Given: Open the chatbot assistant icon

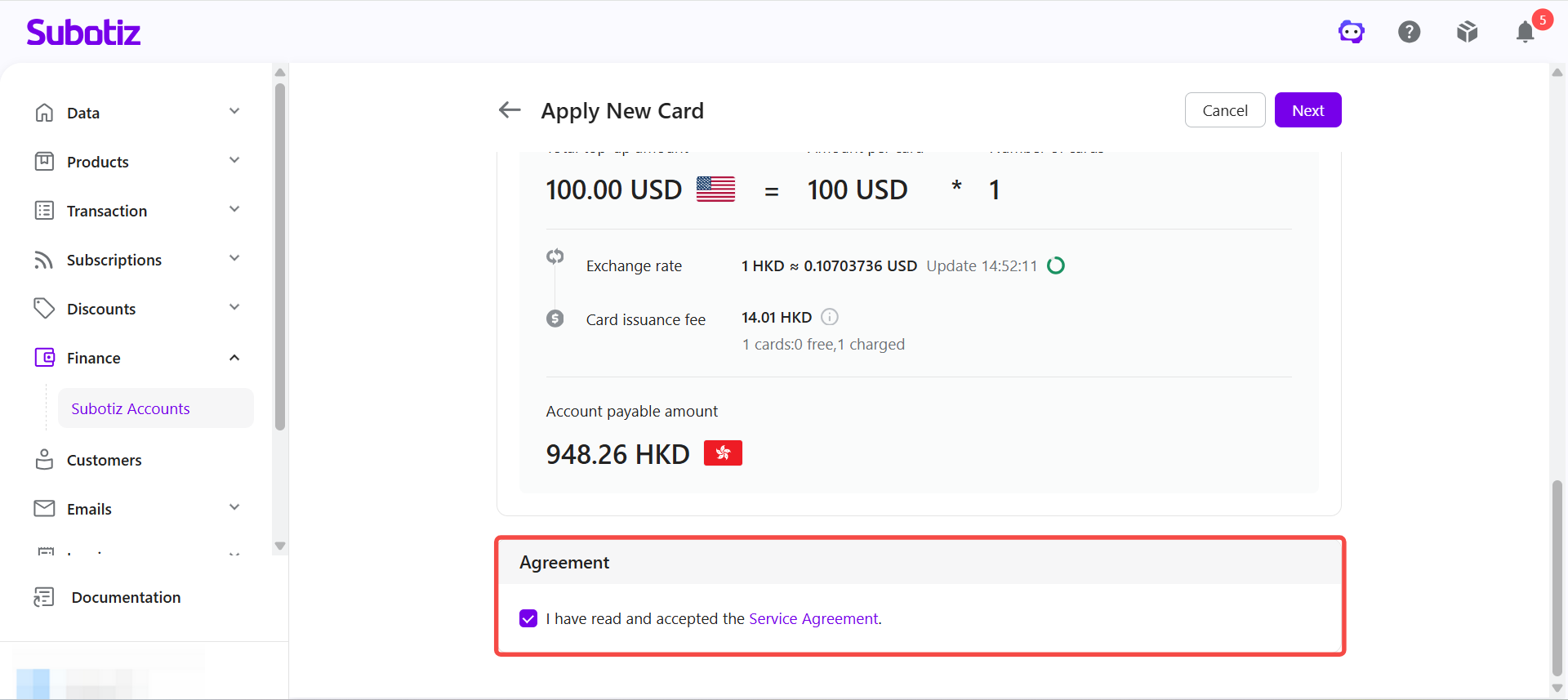Looking at the screenshot, I should coord(1352,32).
